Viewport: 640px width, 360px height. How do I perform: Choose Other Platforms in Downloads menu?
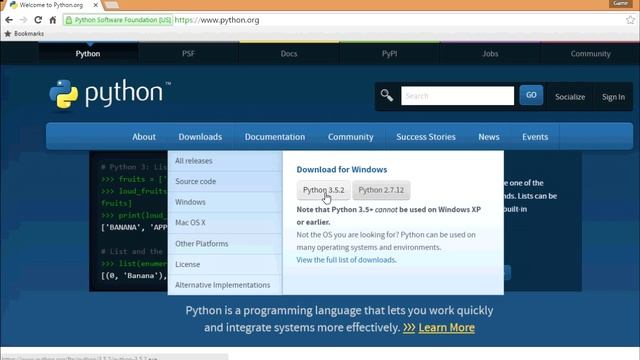point(225,244)
